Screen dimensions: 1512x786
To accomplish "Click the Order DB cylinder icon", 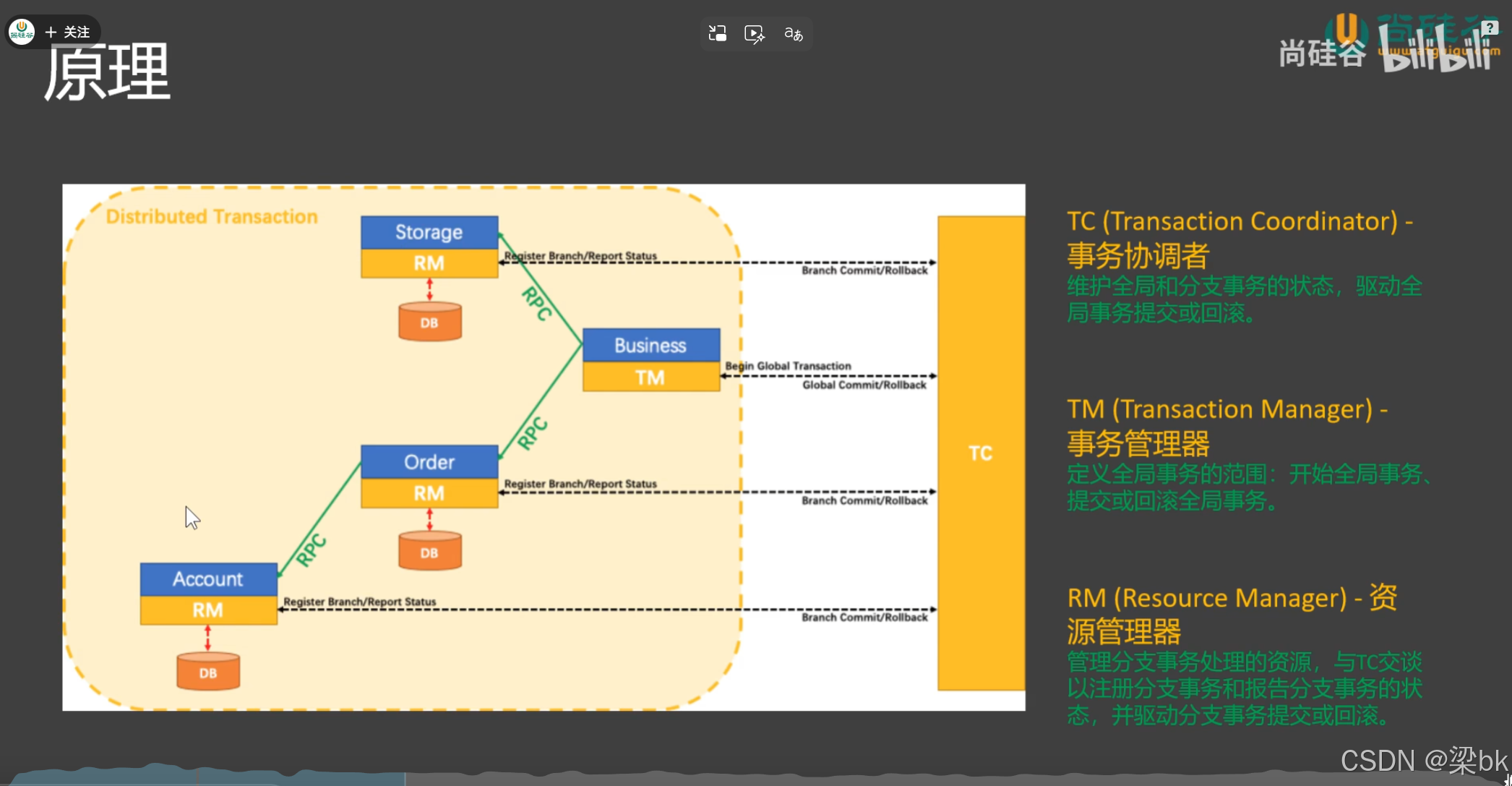I will [x=429, y=552].
